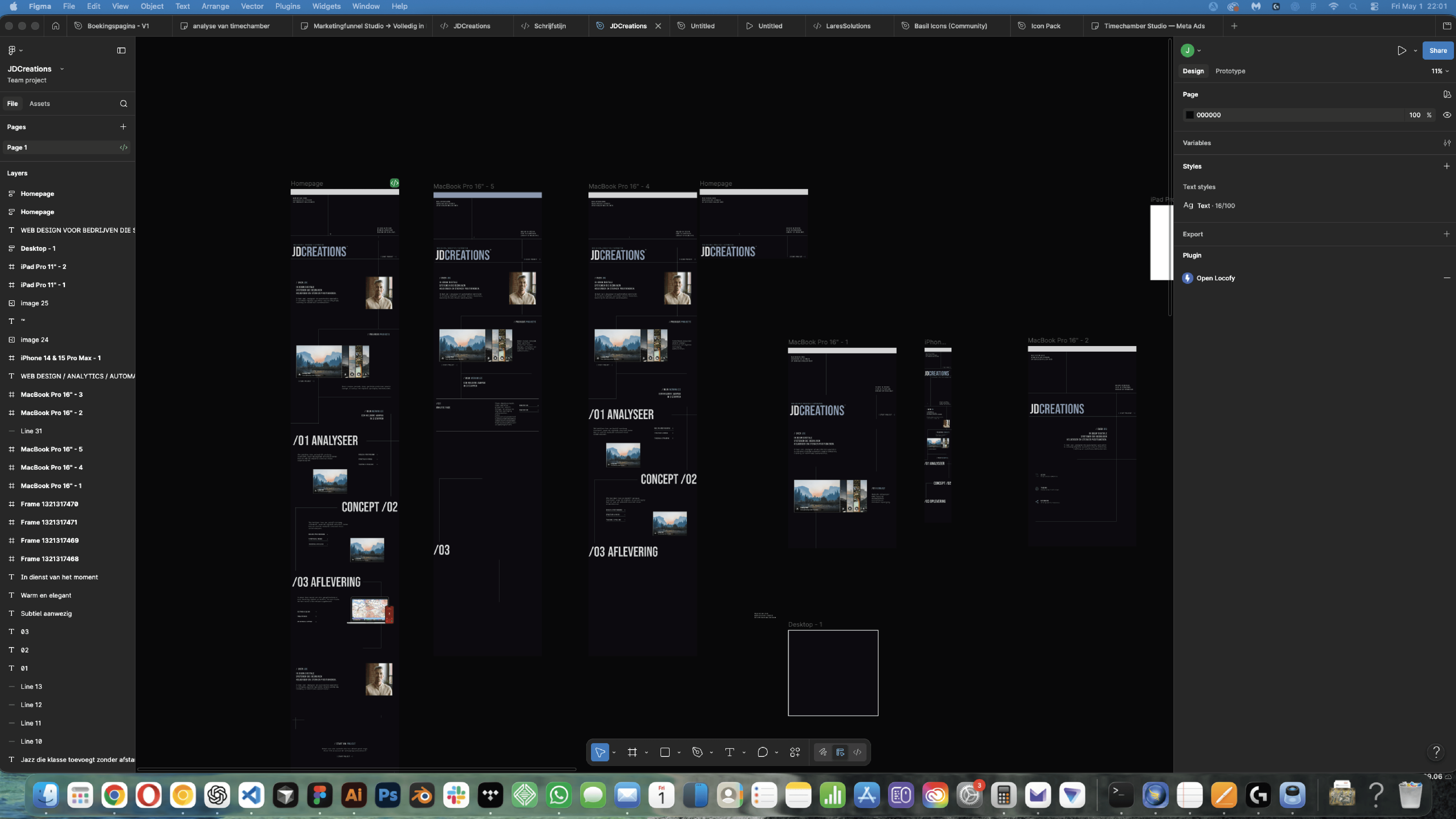Click the Share button

coord(1437,50)
